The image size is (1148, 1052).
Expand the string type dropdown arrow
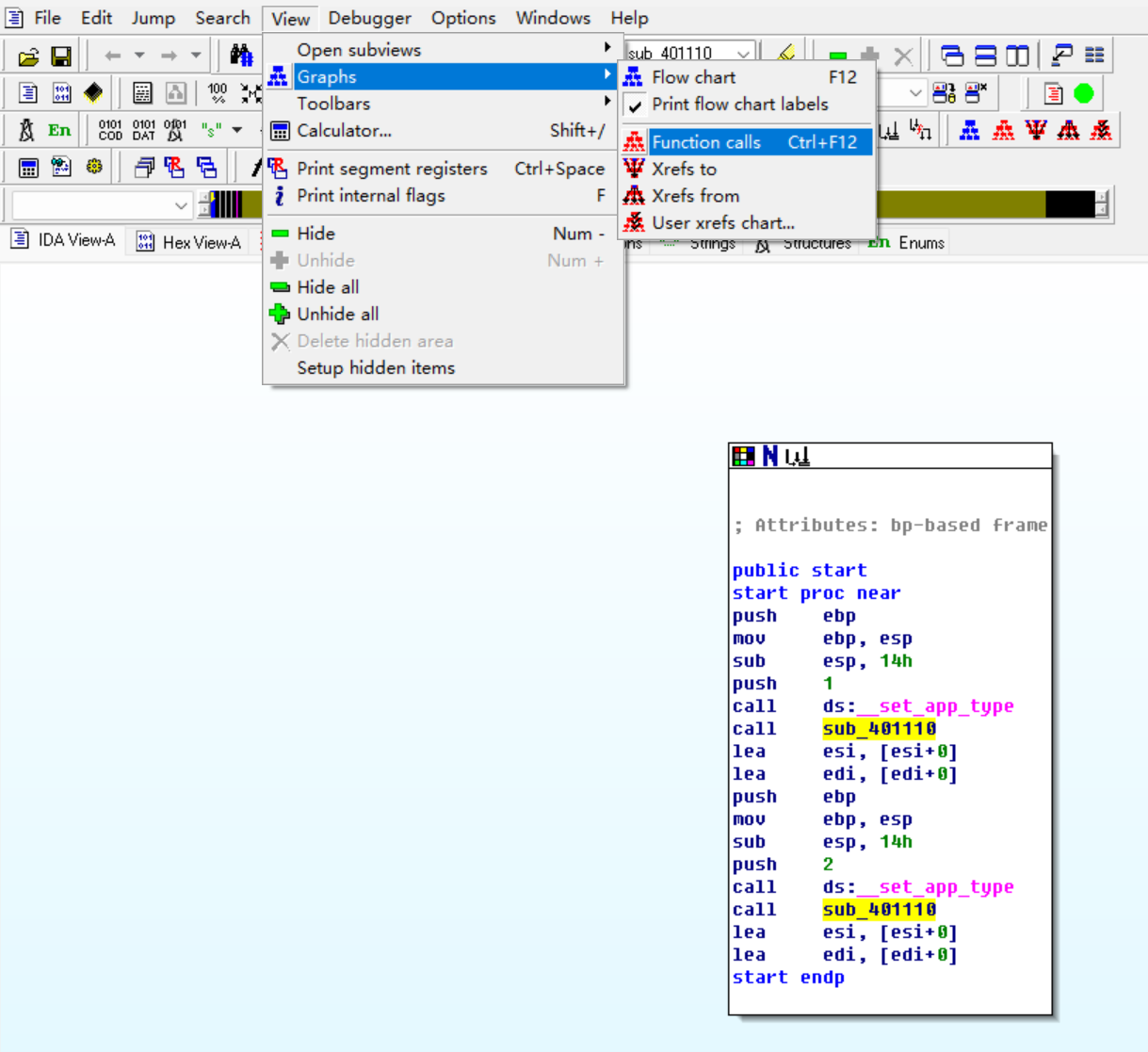(237, 130)
